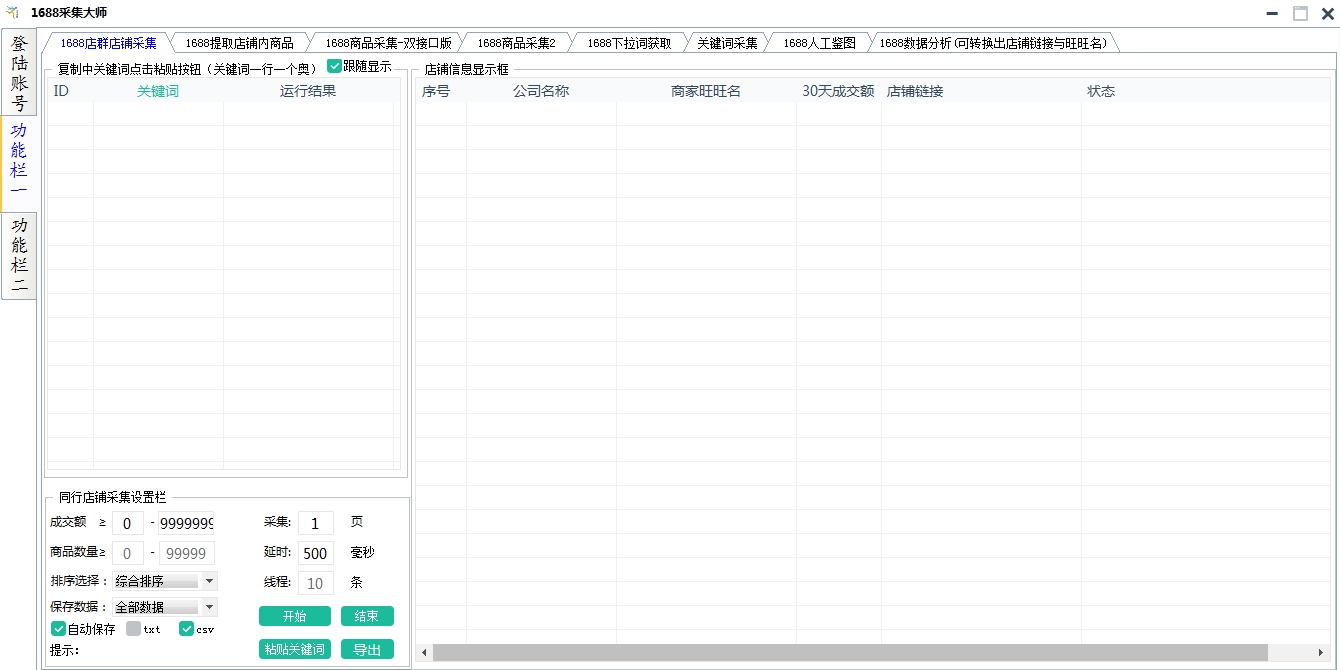Focus the 采集 page count field

[316, 523]
